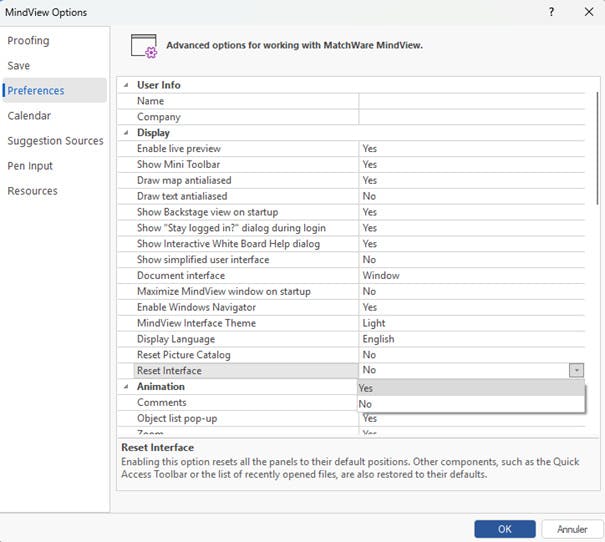Collapse the Animation section
This screenshot has width=605, height=542.
point(127,387)
